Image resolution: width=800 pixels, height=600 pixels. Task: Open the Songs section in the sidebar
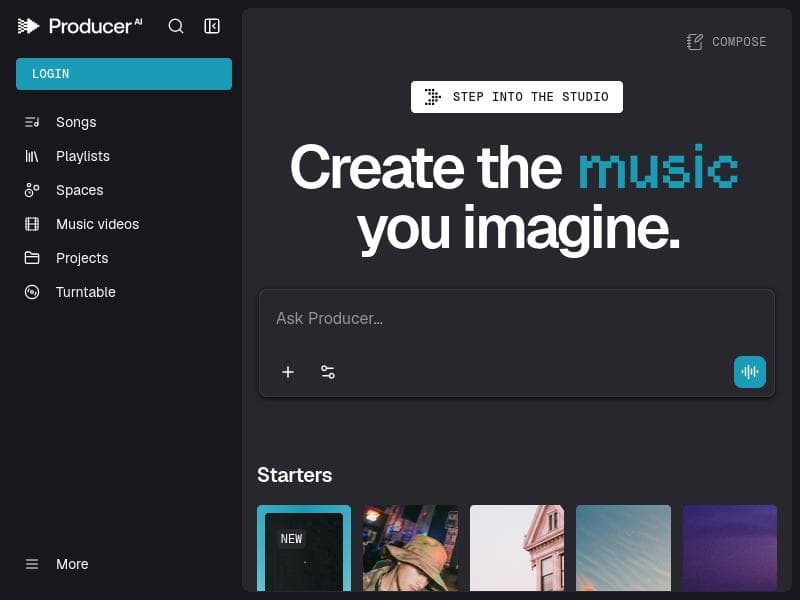[x=76, y=122]
